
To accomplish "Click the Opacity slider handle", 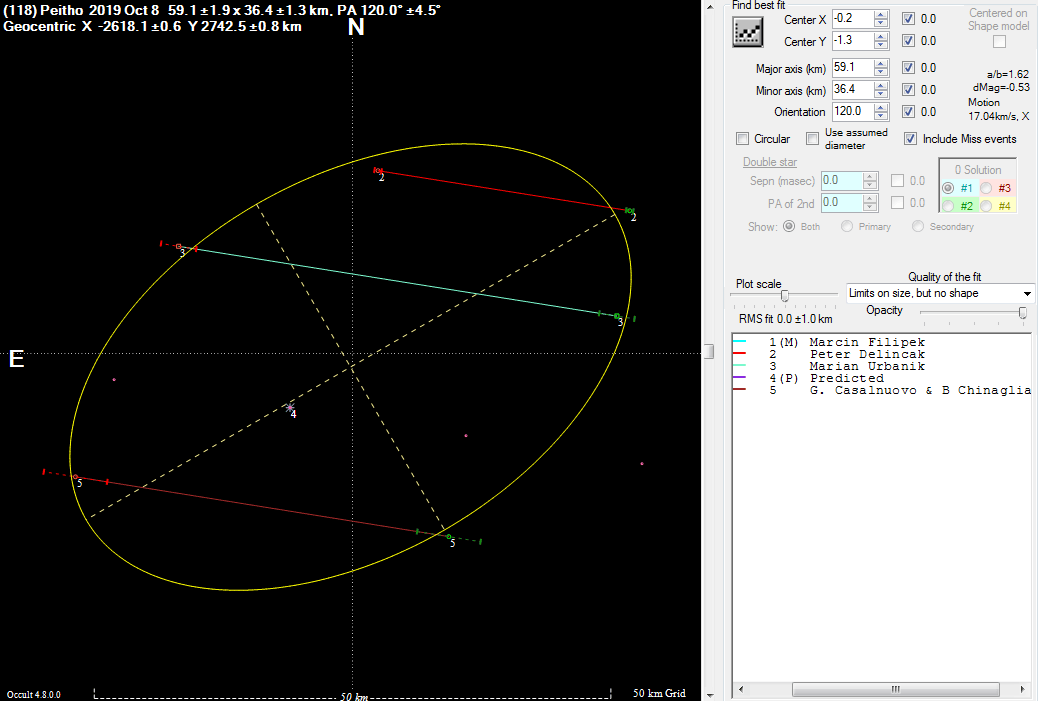I will tap(1023, 313).
